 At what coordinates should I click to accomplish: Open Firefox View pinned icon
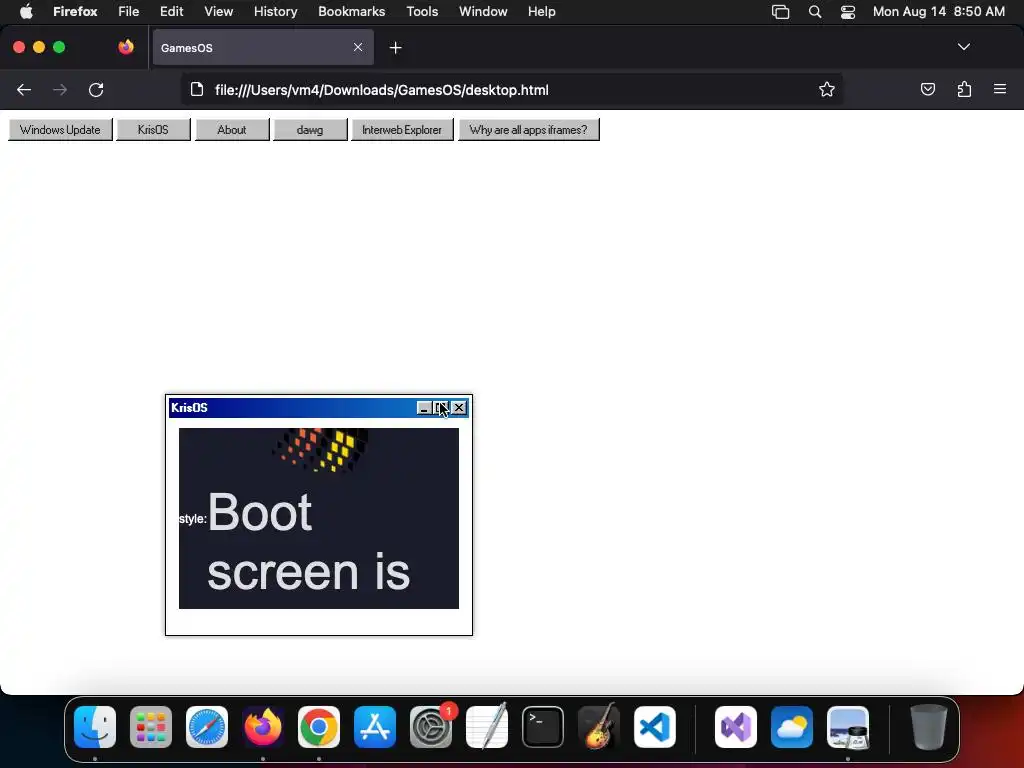point(126,47)
